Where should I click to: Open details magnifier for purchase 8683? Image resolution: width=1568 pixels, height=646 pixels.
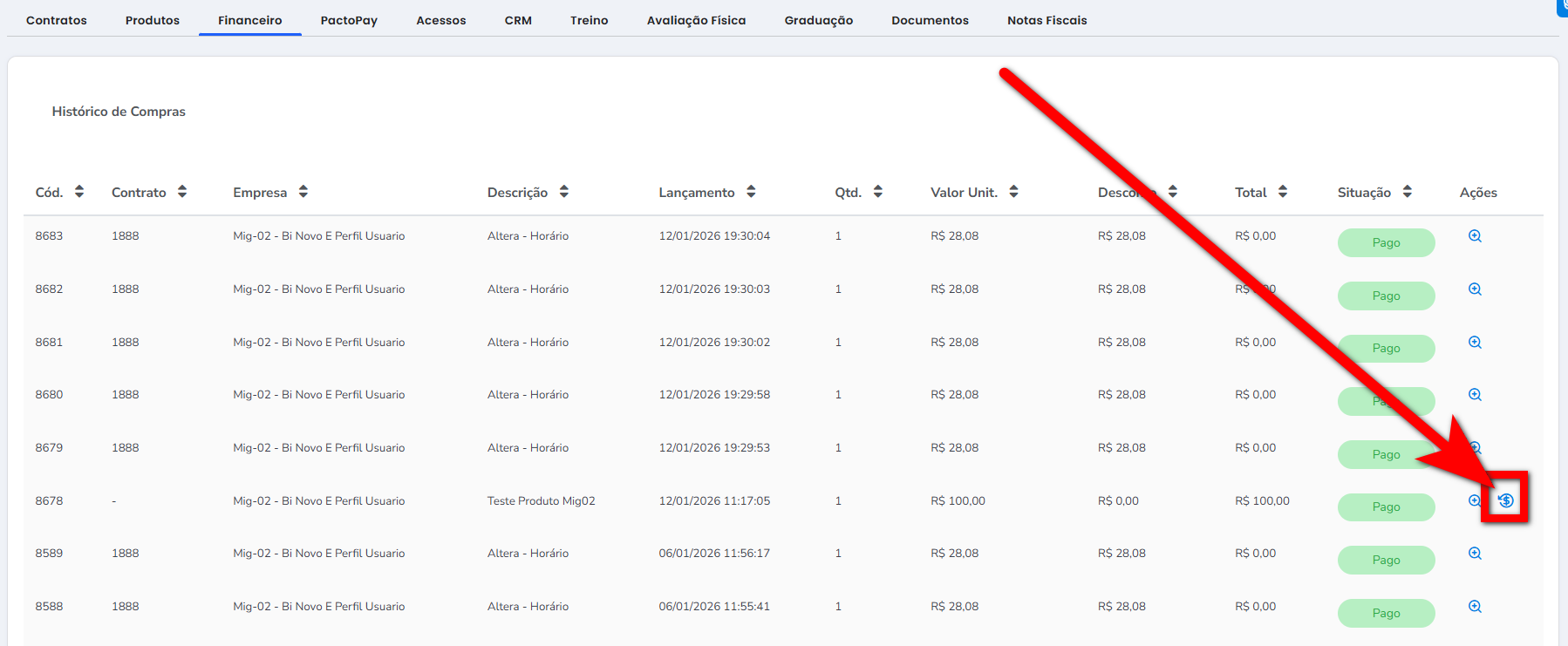pos(1475,236)
